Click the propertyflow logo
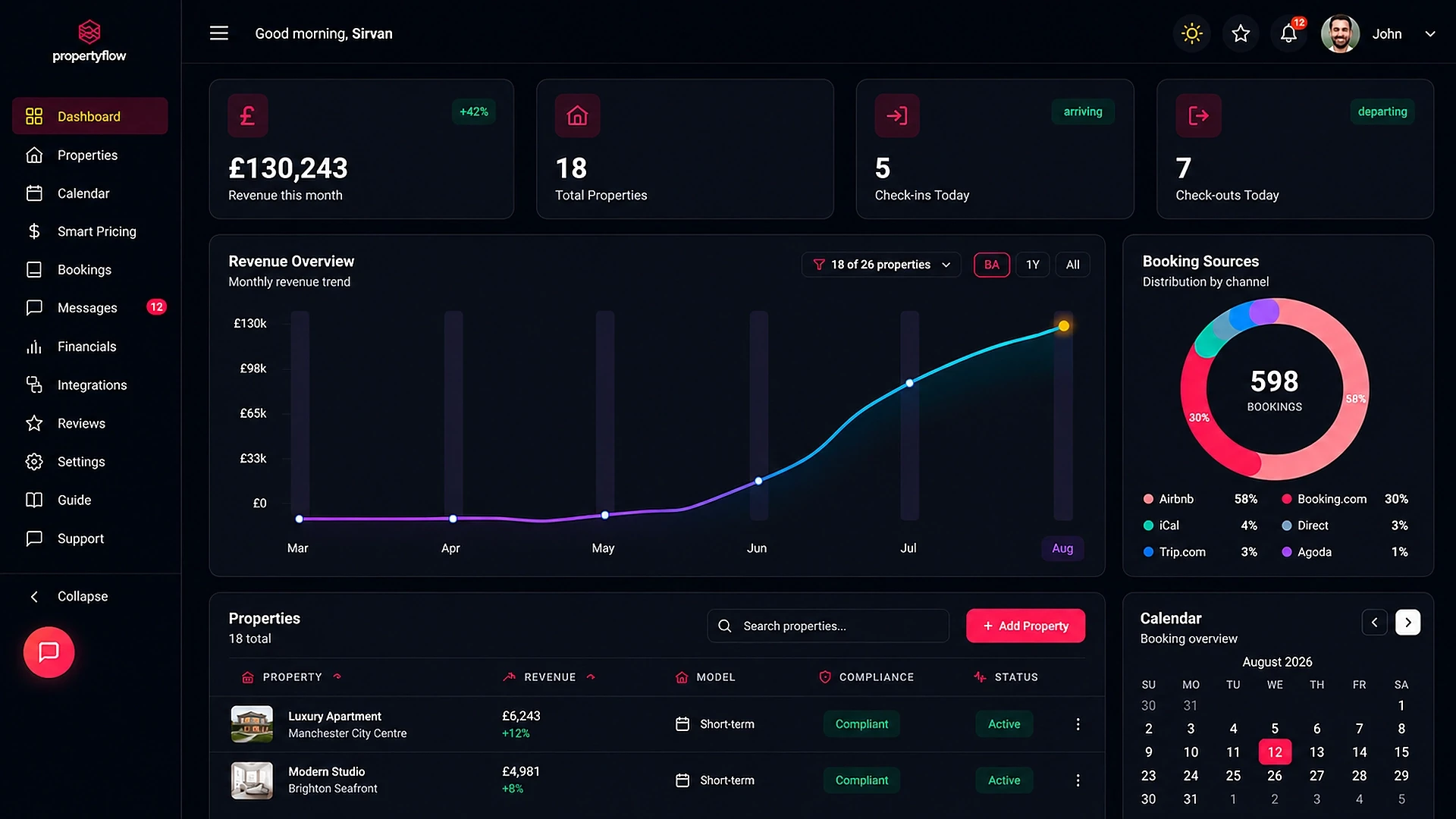 coord(89,42)
